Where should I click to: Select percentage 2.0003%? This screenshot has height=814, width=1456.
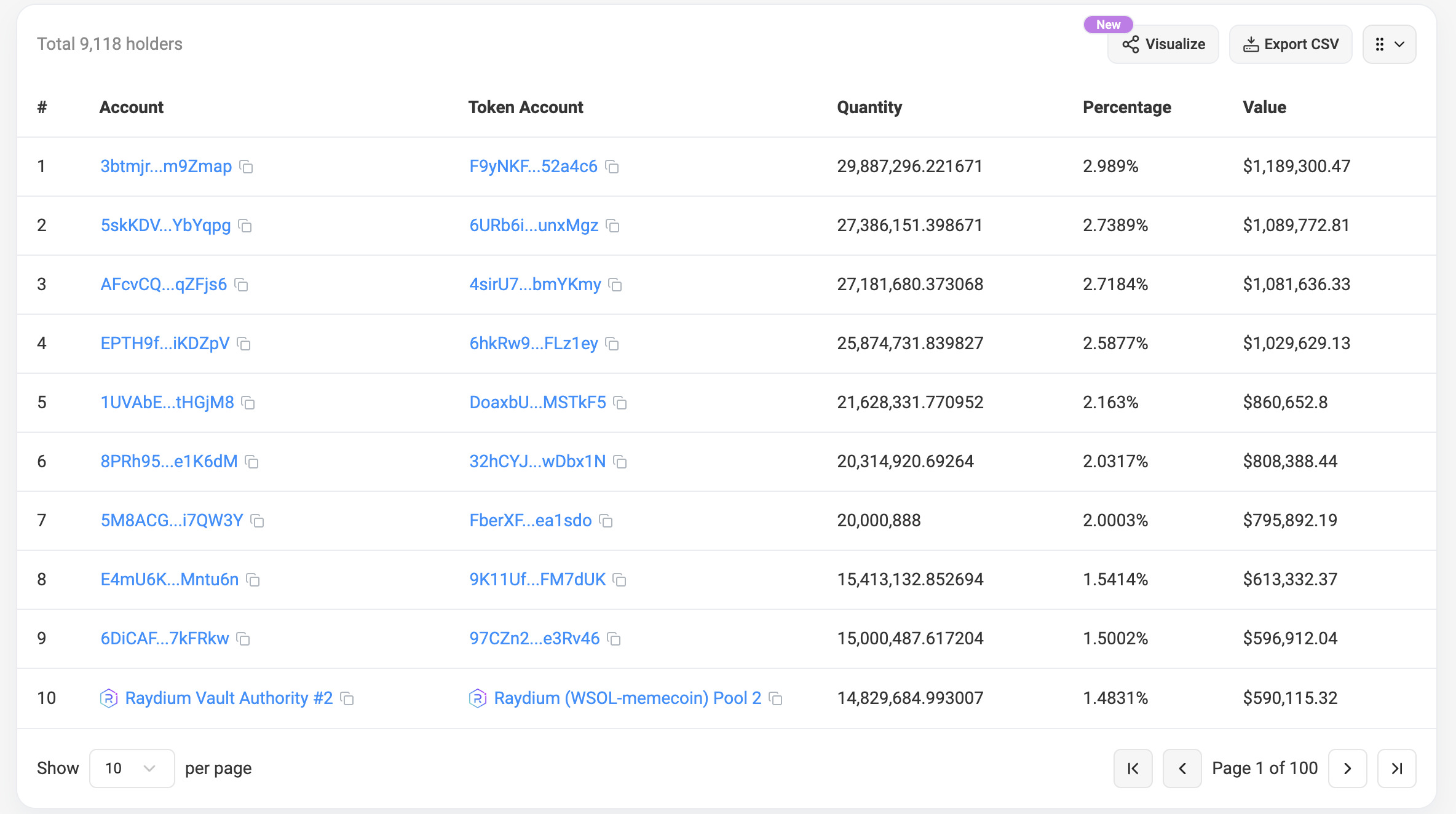tap(1115, 520)
